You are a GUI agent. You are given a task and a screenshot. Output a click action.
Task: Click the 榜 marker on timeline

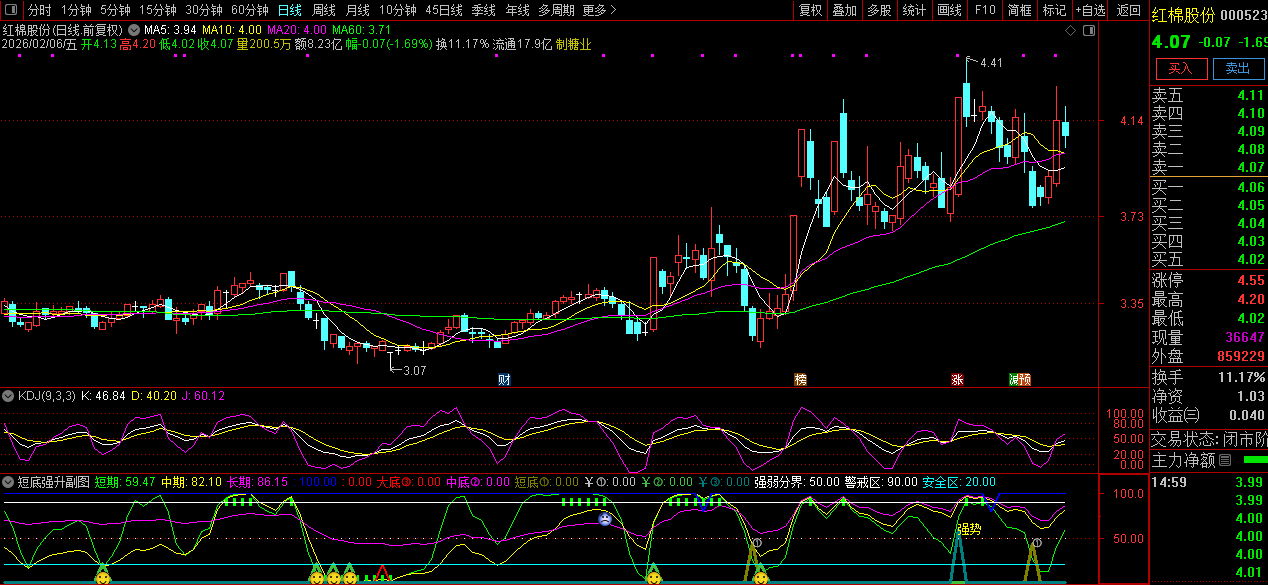click(800, 379)
